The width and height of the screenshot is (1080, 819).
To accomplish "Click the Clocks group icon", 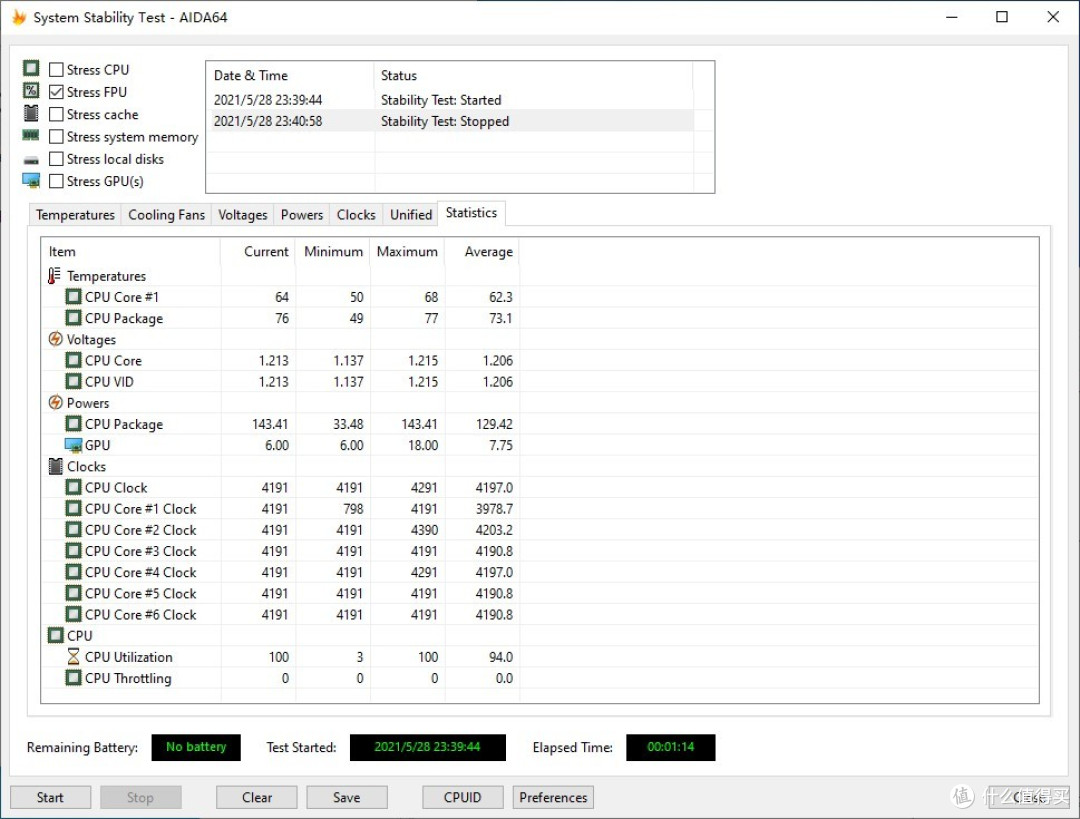I will coord(56,466).
